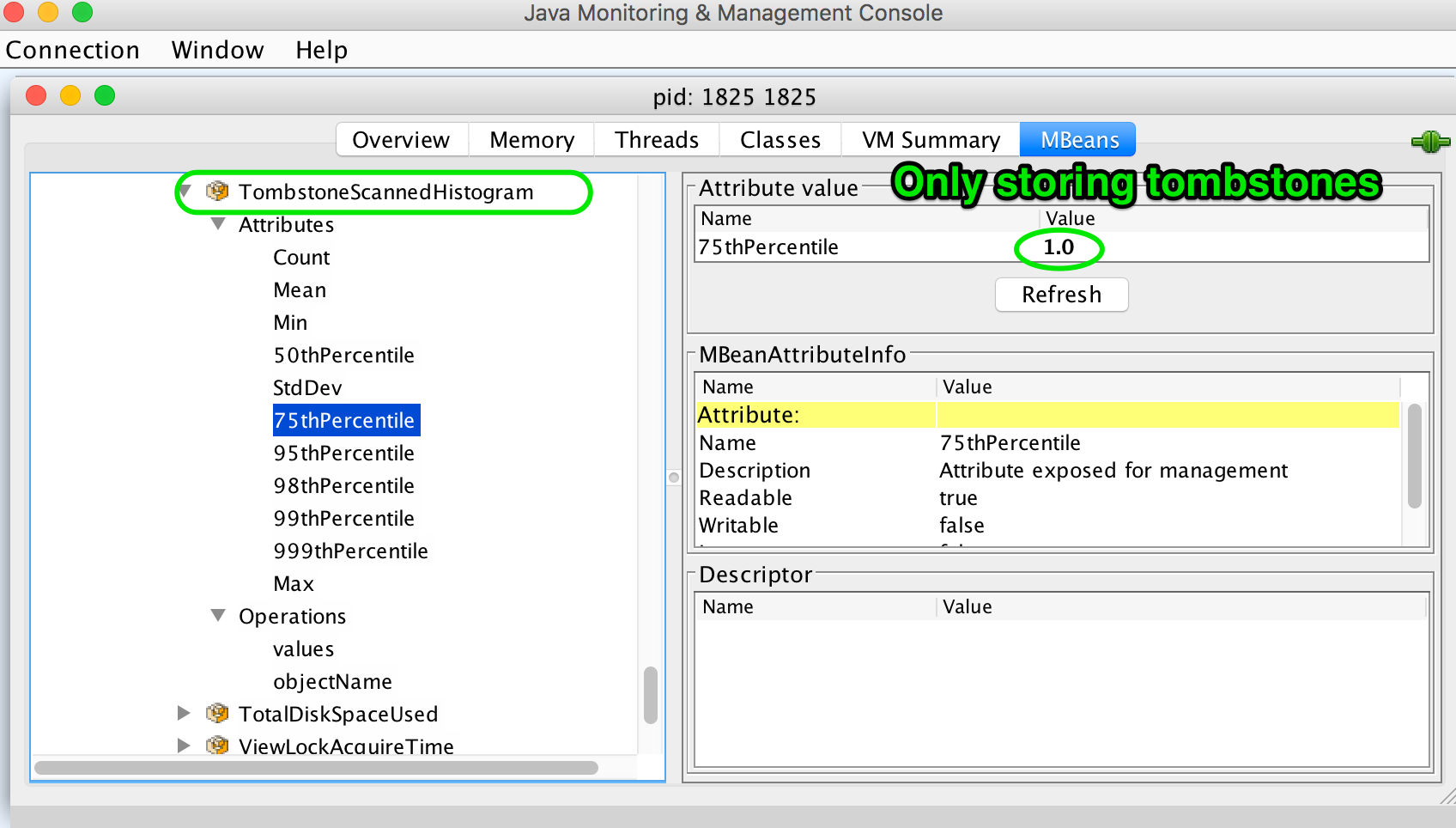This screenshot has width=1456, height=828.
Task: Click the Value column header in Descriptor table
Action: pyautogui.click(x=1181, y=606)
